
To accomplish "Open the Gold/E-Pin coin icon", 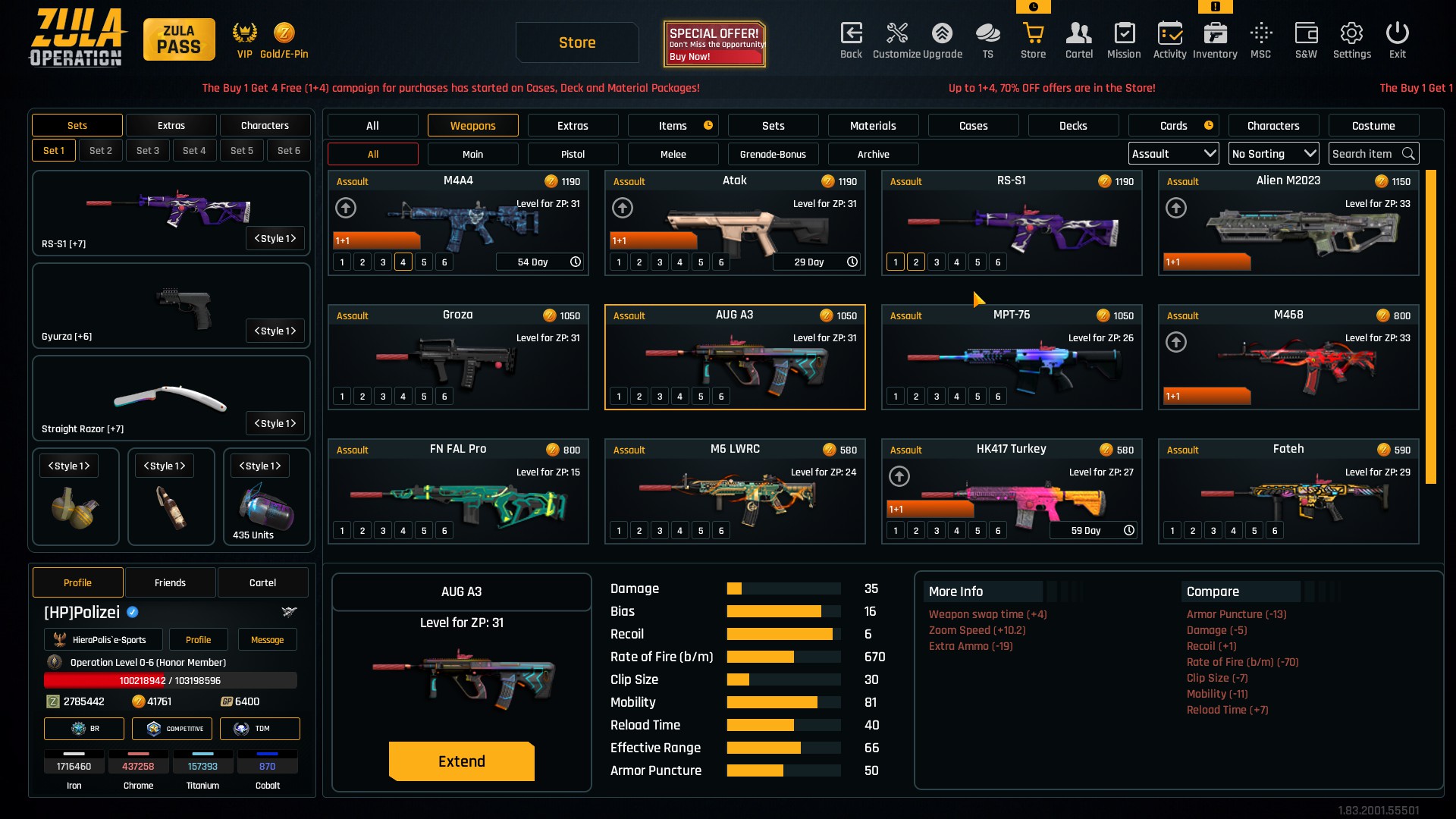I will [284, 33].
